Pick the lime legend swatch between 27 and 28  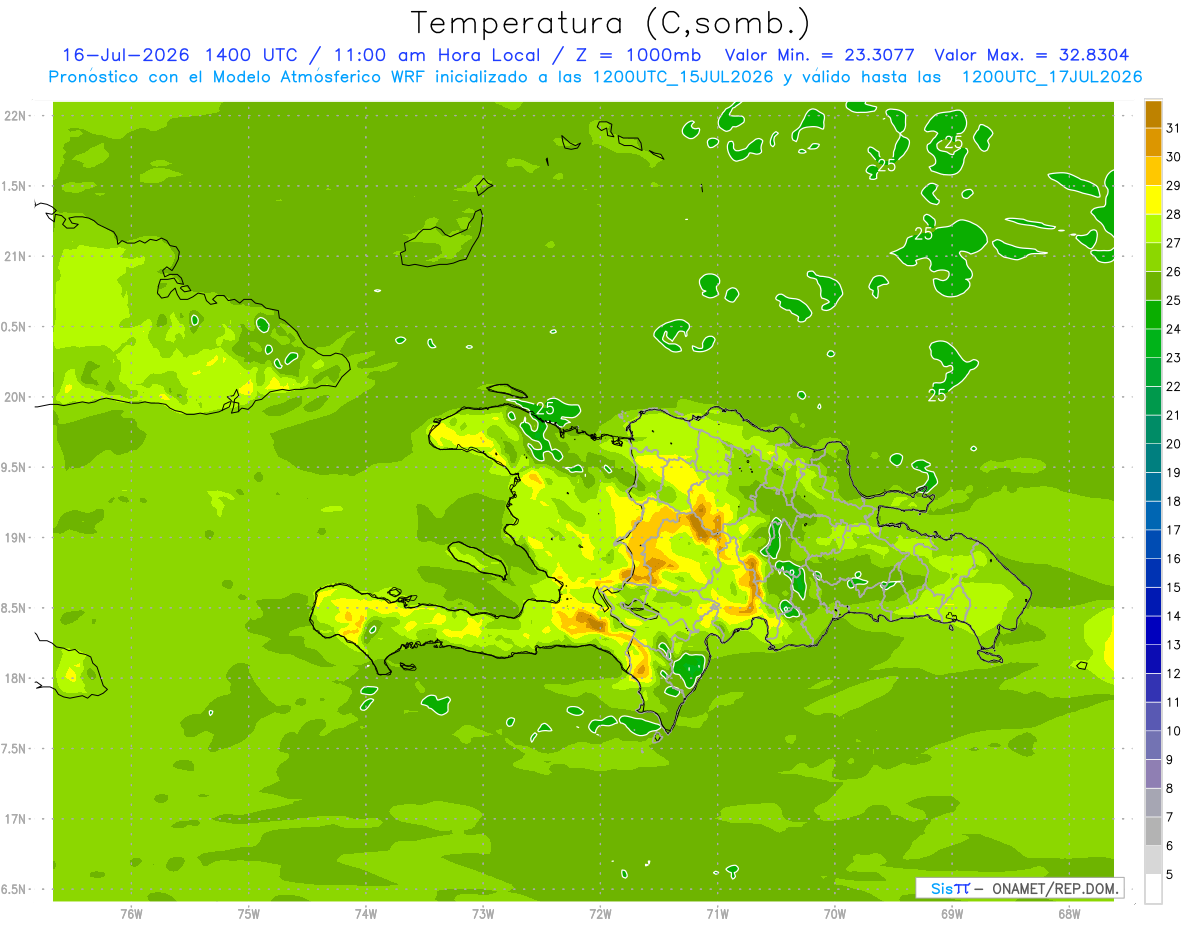tap(1153, 229)
